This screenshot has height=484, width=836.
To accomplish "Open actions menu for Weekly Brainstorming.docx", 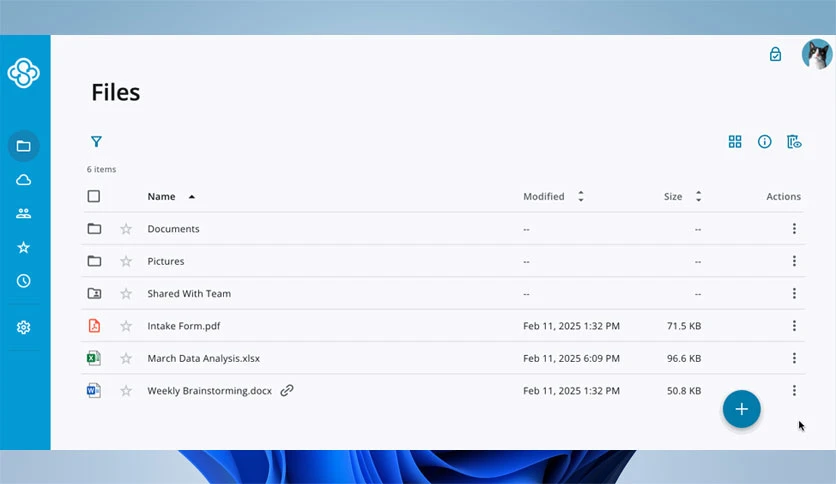I will coord(794,391).
